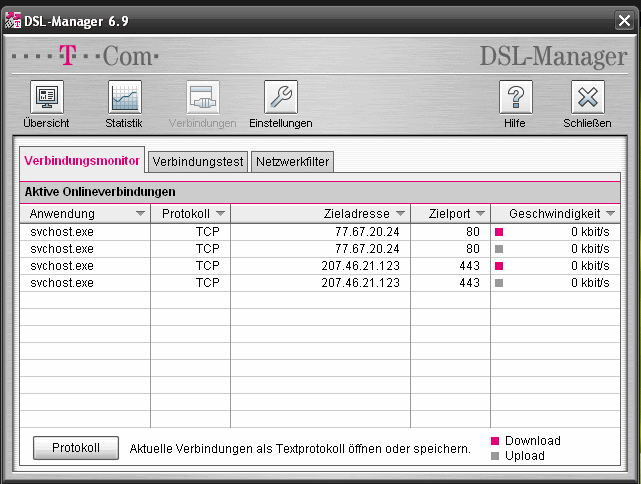Click the DSL-Manager banner title
The image size is (641, 484).
553,56
